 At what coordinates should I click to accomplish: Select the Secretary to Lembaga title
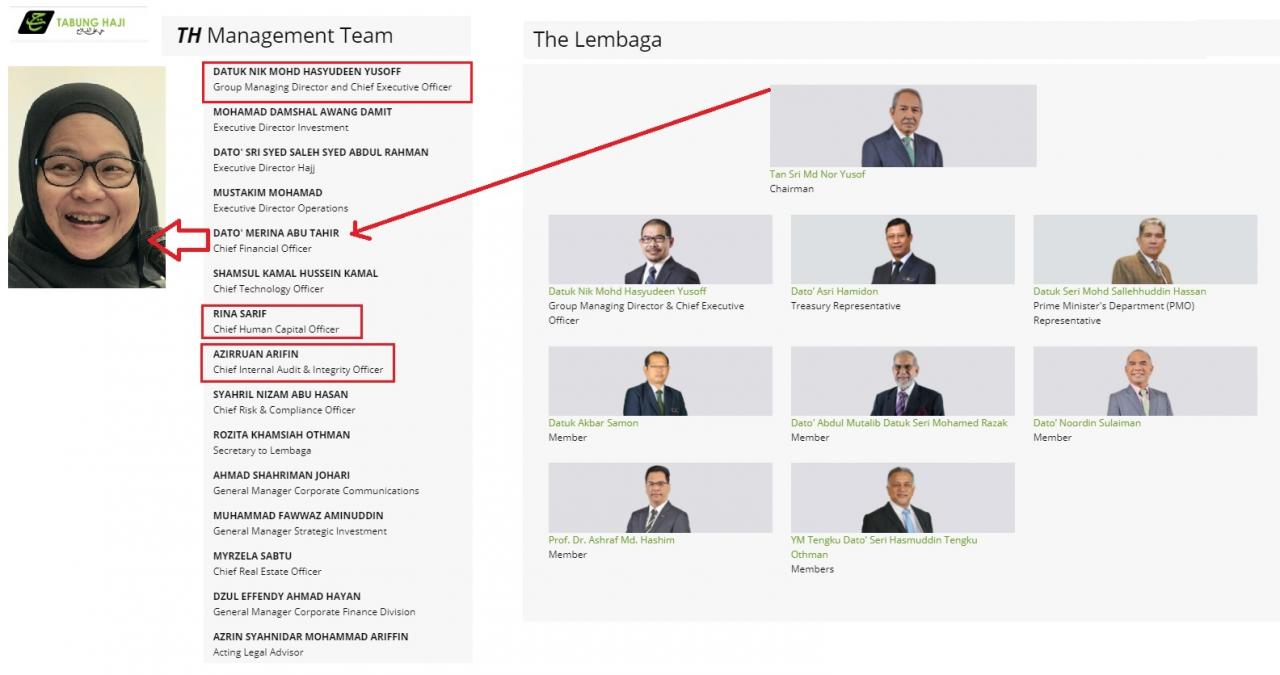coord(262,451)
